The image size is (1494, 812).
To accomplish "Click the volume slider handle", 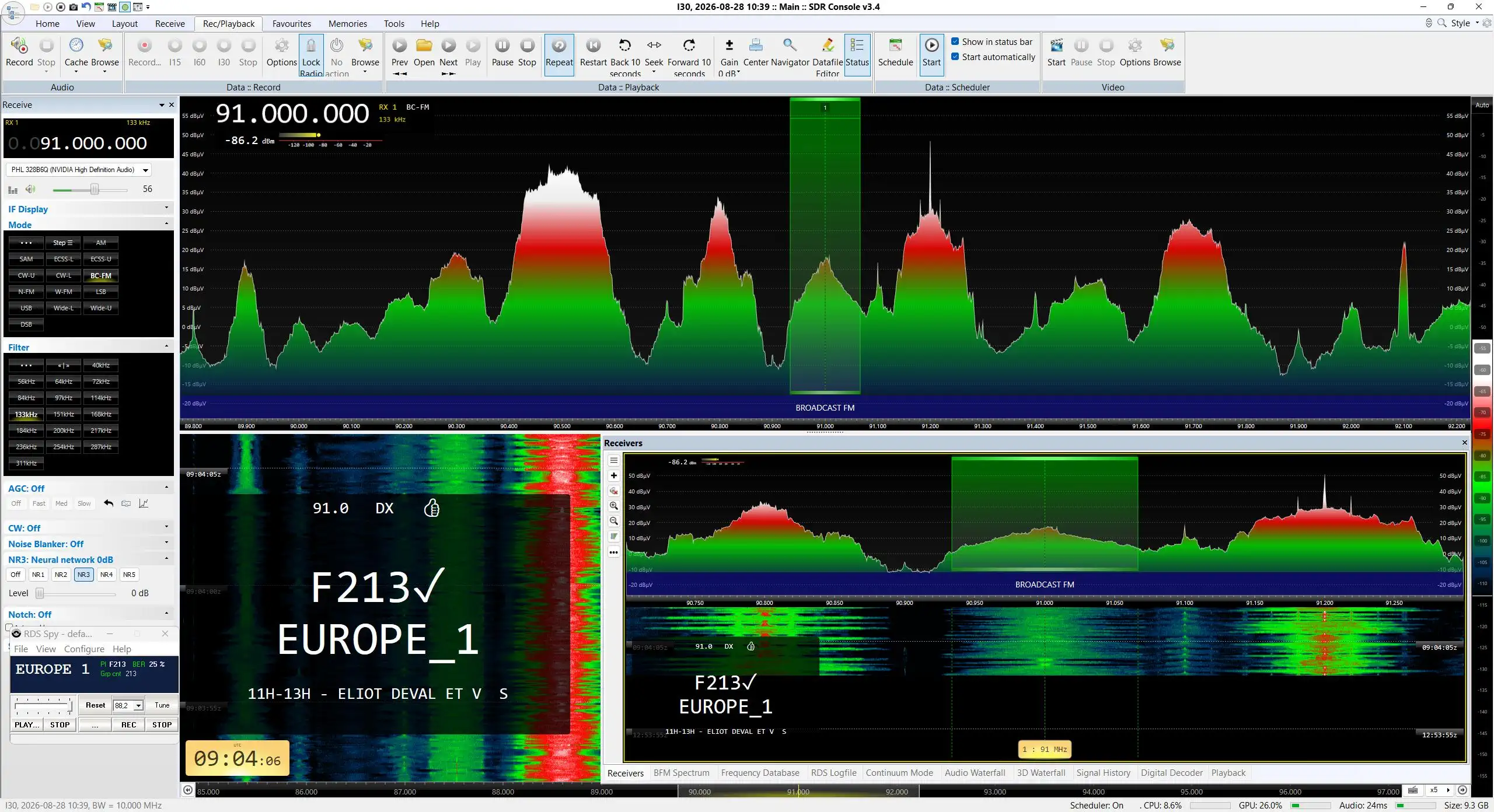I will tap(95, 189).
